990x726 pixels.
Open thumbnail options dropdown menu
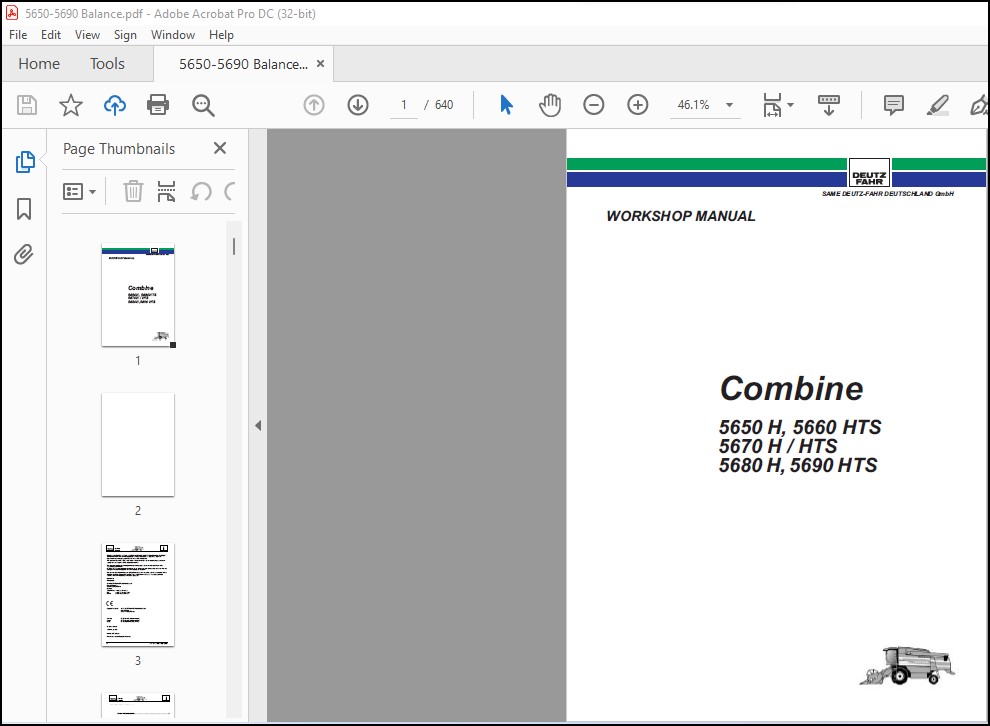[80, 191]
